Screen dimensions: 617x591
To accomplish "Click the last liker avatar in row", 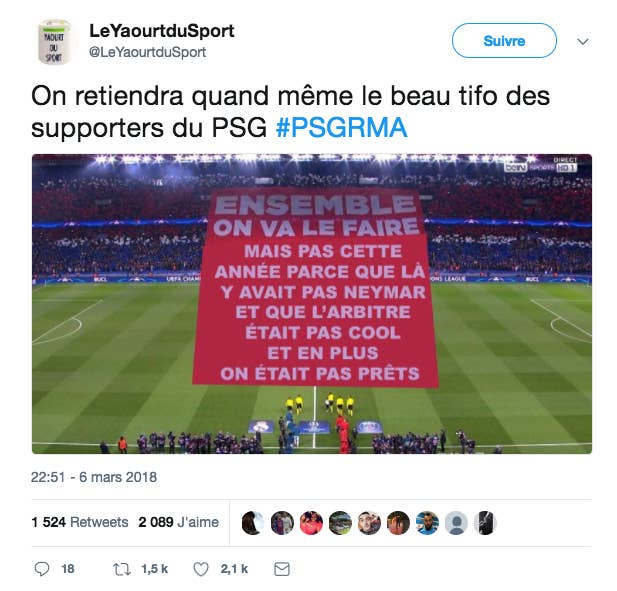I will (486, 523).
